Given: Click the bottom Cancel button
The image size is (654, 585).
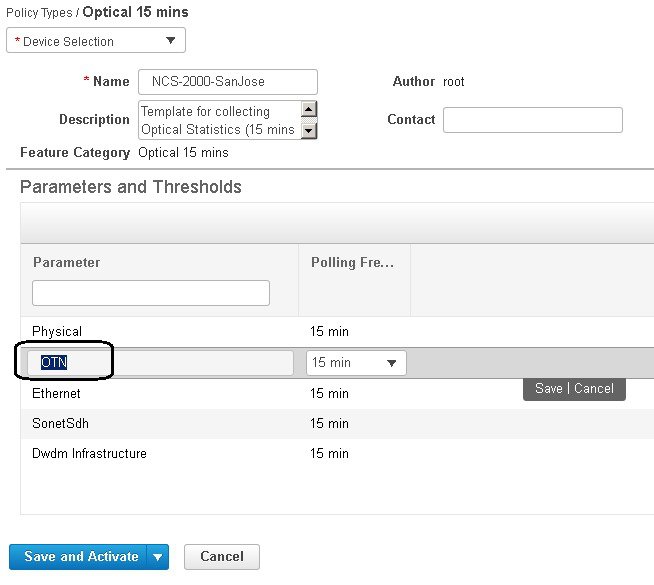Looking at the screenshot, I should 222,557.
